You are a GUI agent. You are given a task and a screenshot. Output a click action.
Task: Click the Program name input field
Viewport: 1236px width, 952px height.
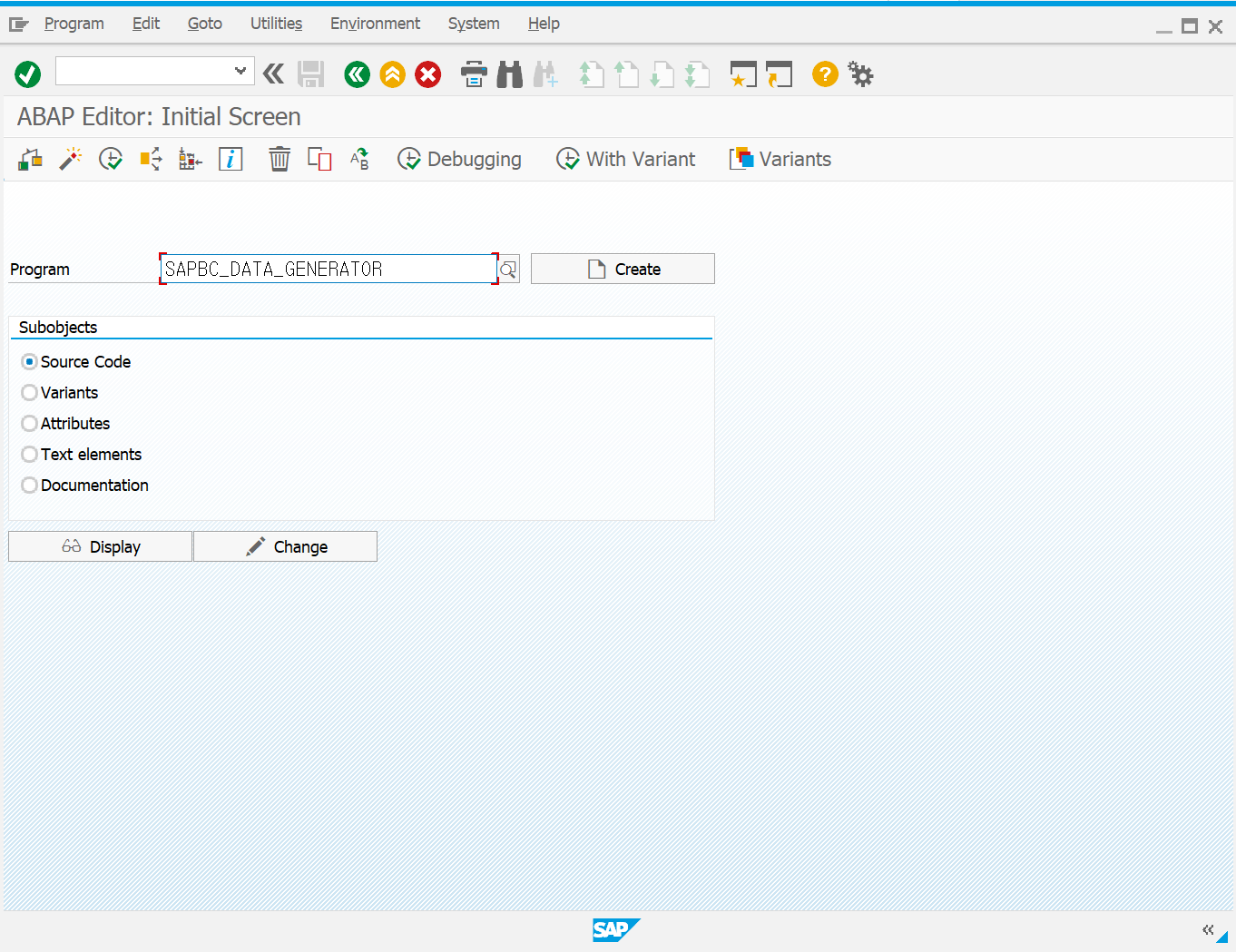329,269
